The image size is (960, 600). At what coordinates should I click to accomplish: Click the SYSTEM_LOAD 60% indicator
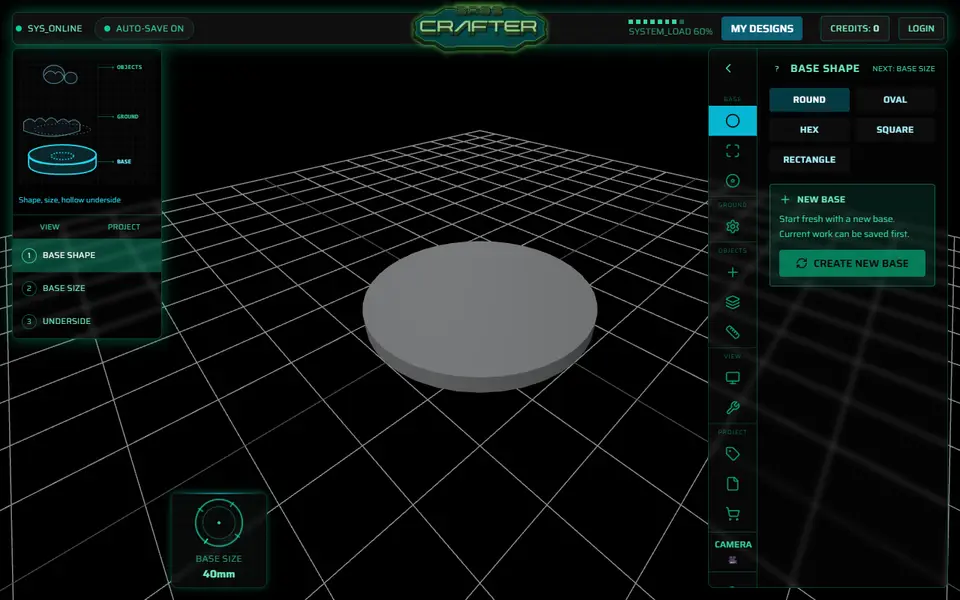click(670, 28)
